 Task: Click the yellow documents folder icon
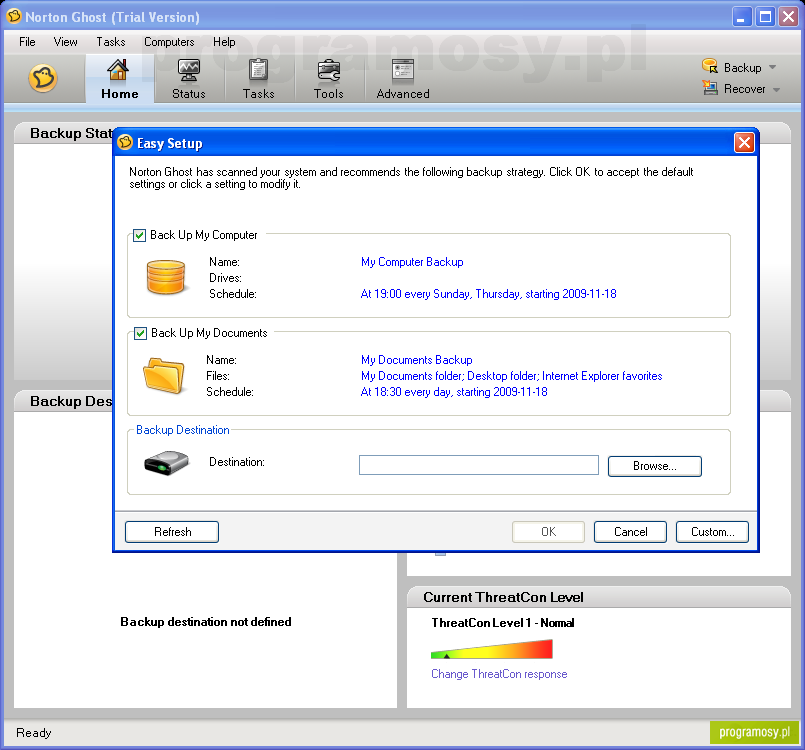click(164, 375)
